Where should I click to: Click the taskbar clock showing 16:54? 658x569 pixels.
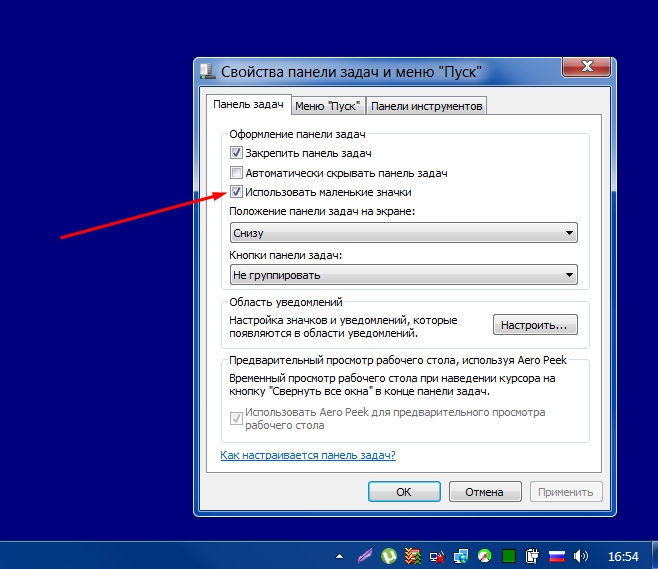click(x=623, y=555)
